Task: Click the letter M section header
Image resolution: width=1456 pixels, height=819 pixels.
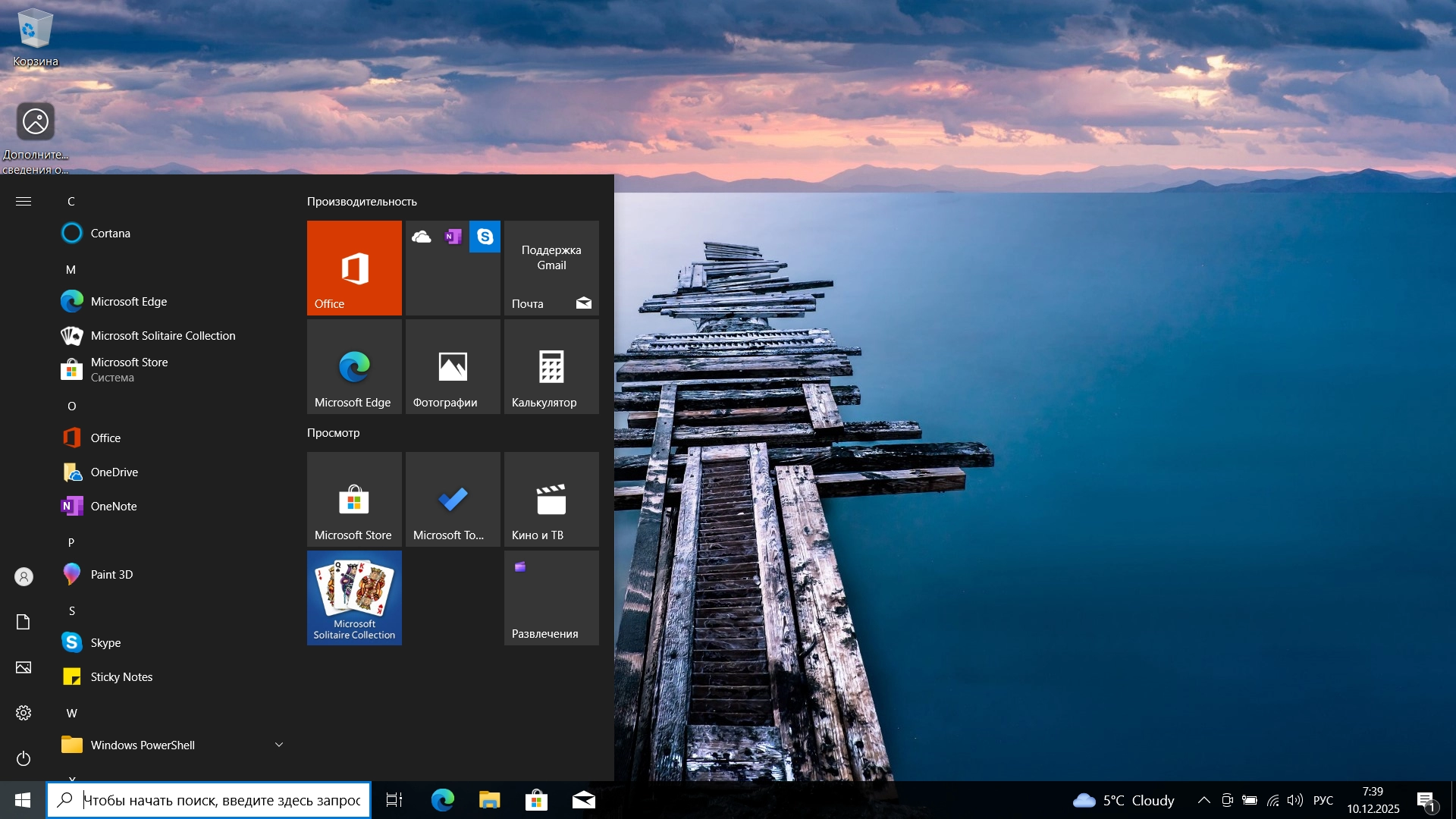Action: 71,269
